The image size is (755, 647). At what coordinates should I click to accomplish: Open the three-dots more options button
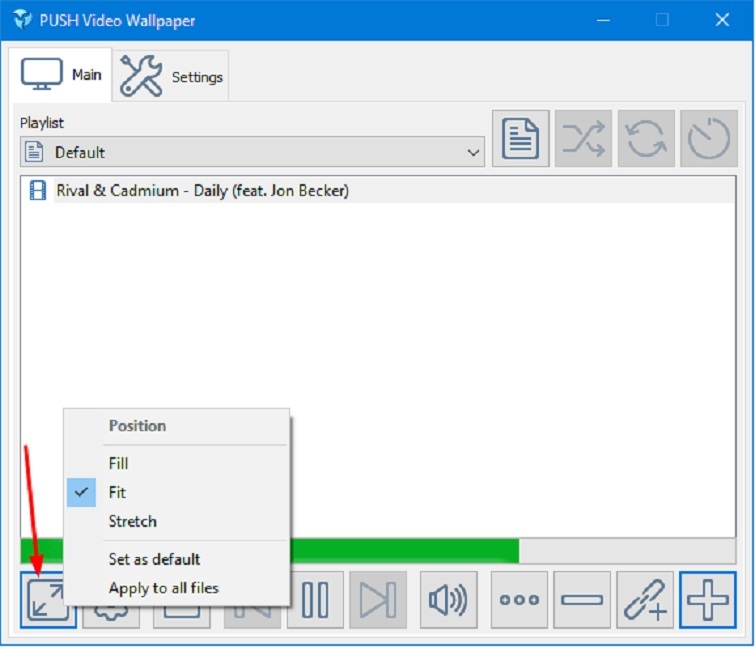point(519,600)
